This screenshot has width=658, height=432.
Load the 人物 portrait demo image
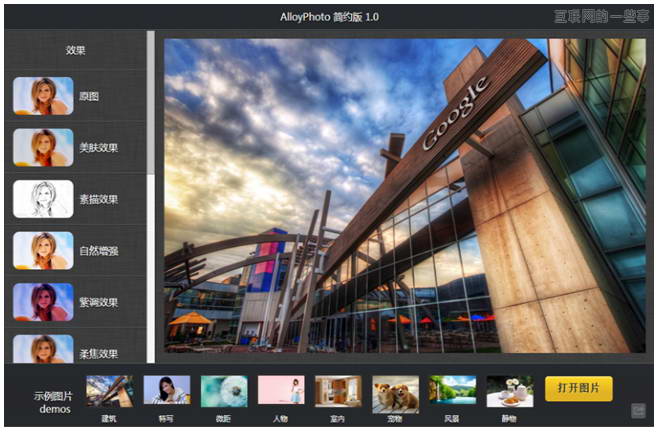[281, 391]
